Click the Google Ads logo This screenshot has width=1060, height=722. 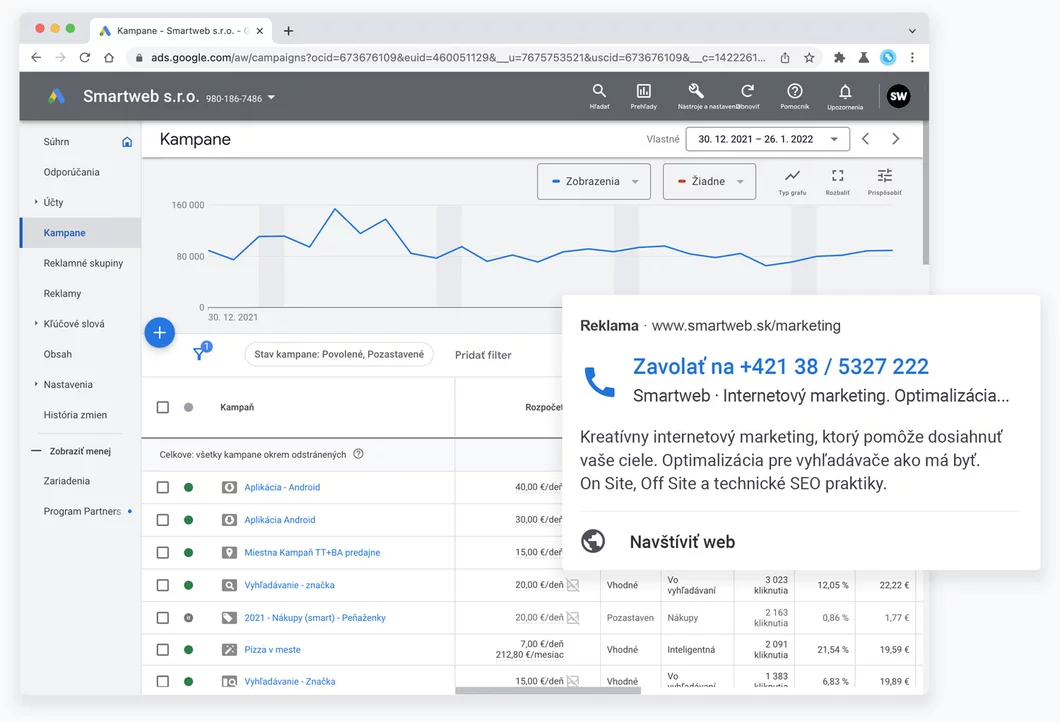(57, 96)
